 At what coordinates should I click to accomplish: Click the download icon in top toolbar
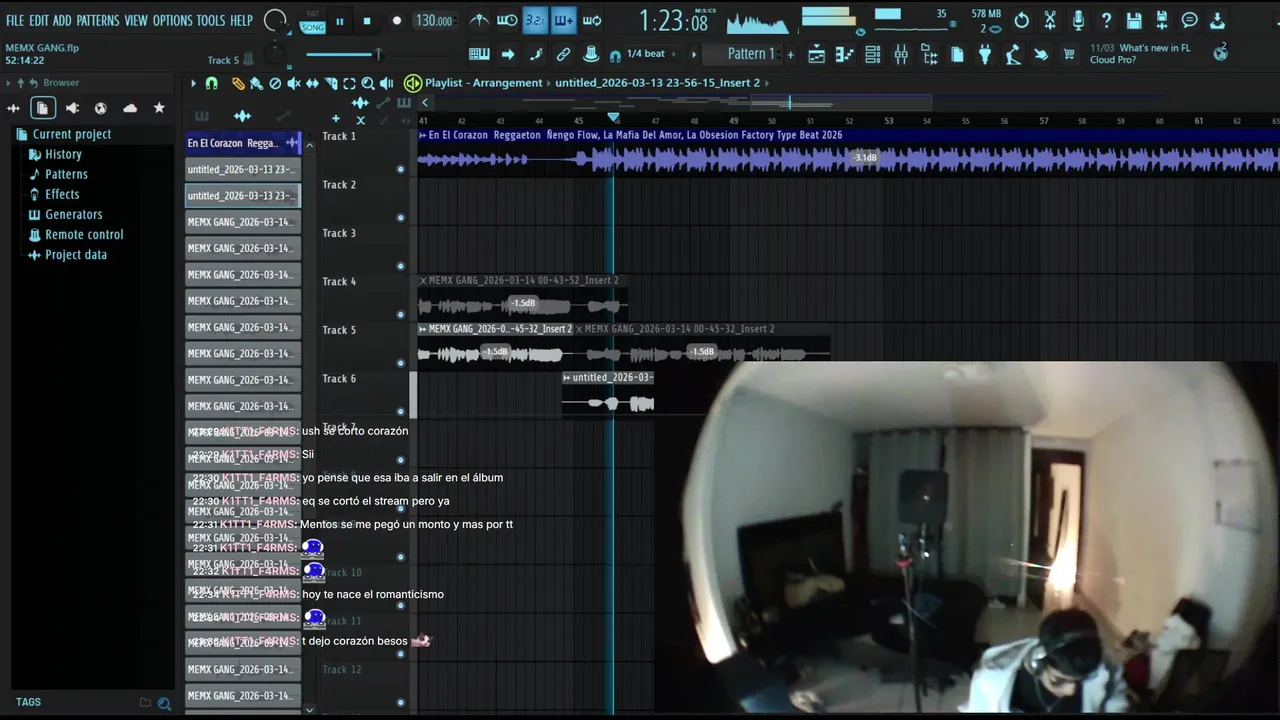point(1216,20)
